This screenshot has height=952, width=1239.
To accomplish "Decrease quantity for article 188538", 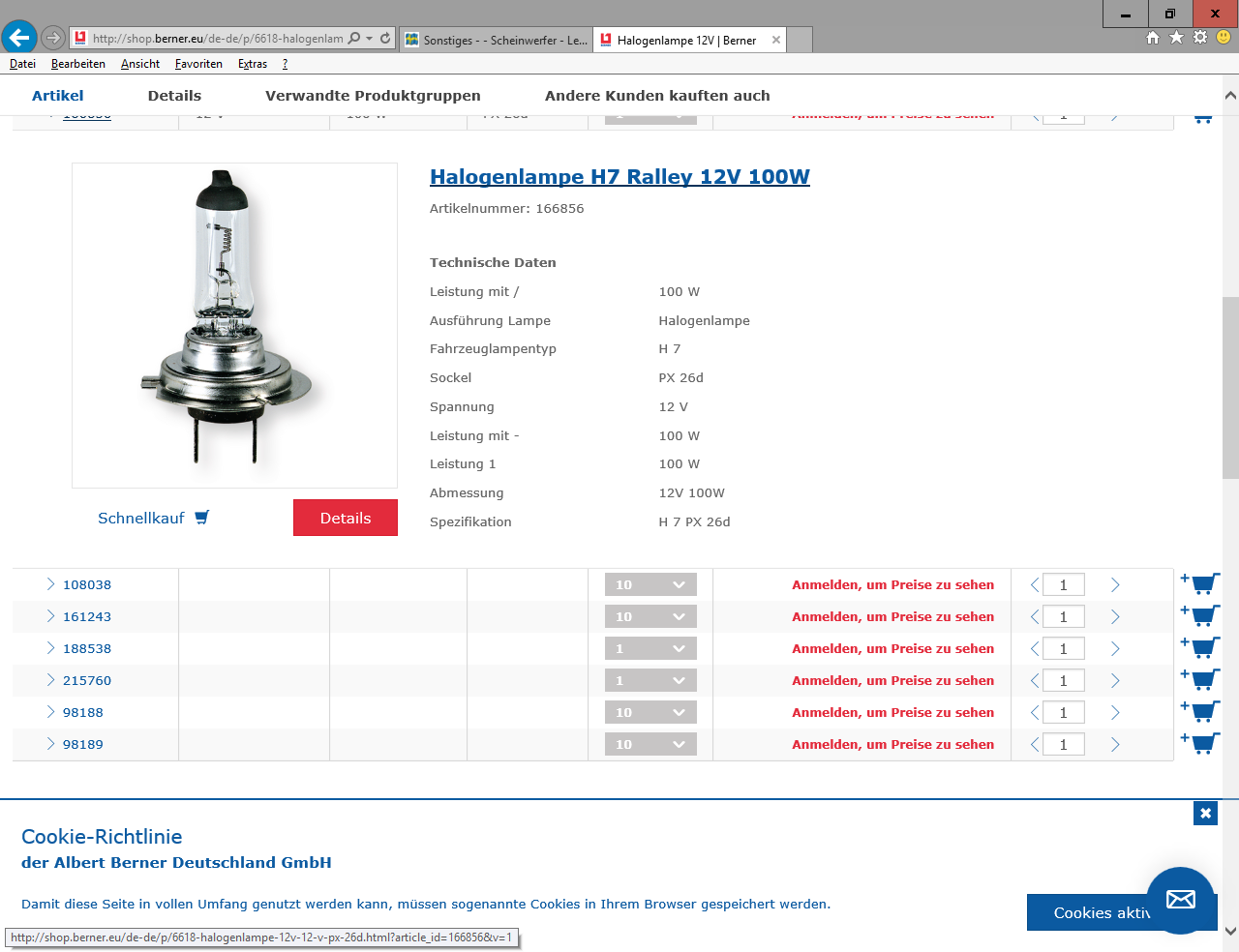I will click(1035, 648).
